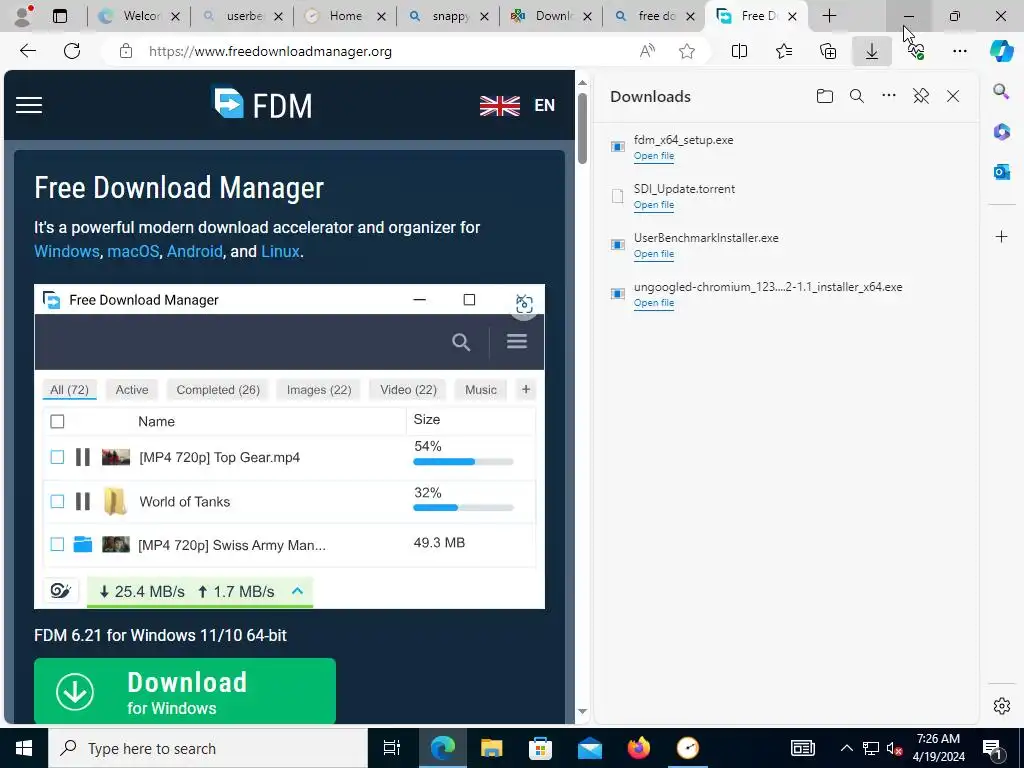Open new browser tab

[x=829, y=16]
